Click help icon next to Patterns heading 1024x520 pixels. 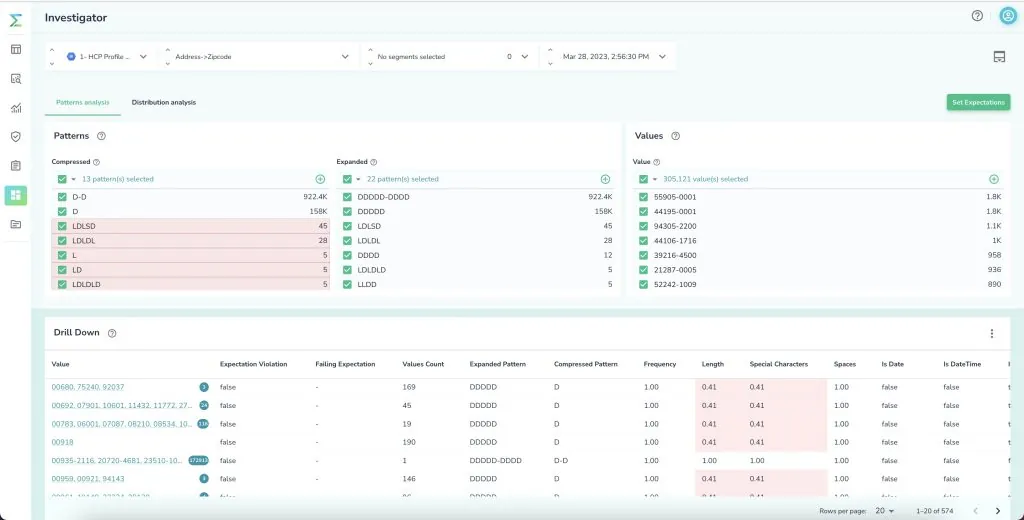tap(102, 136)
